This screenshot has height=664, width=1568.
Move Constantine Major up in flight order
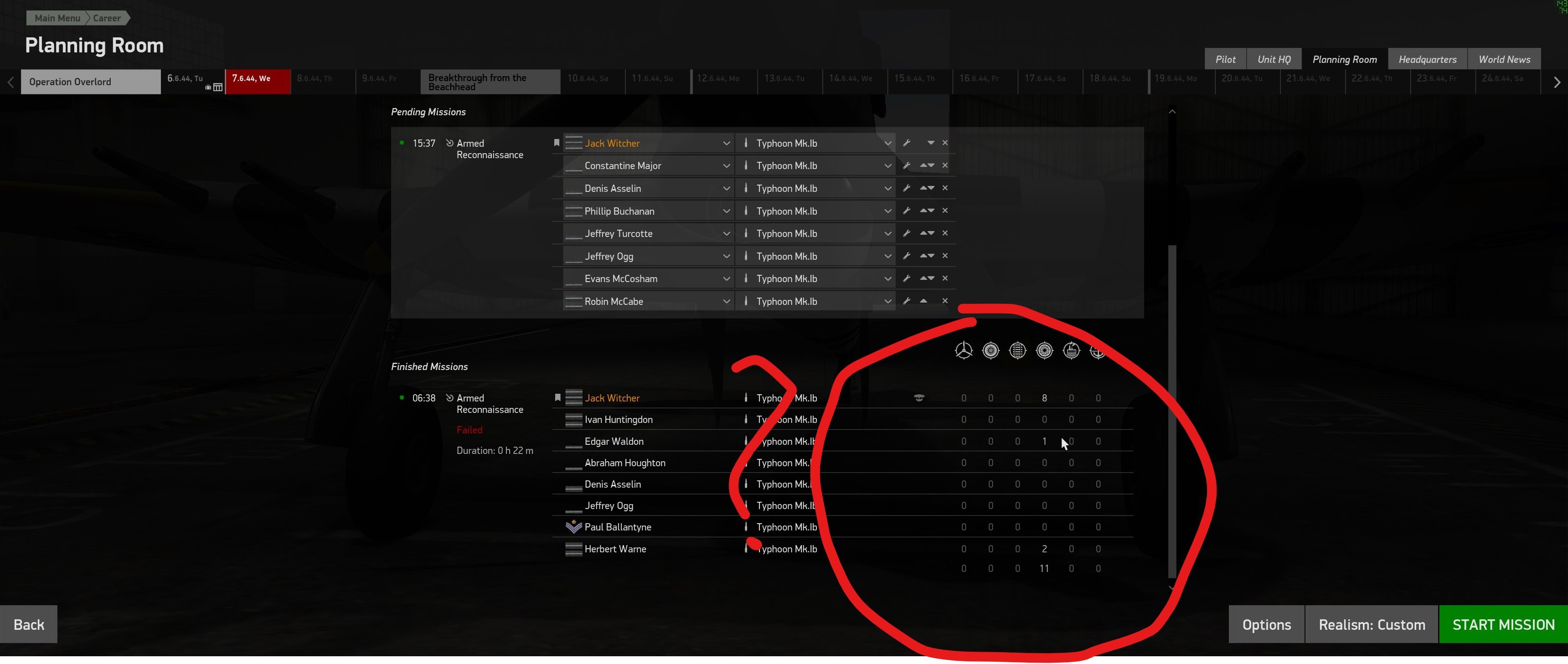pyautogui.click(x=923, y=165)
